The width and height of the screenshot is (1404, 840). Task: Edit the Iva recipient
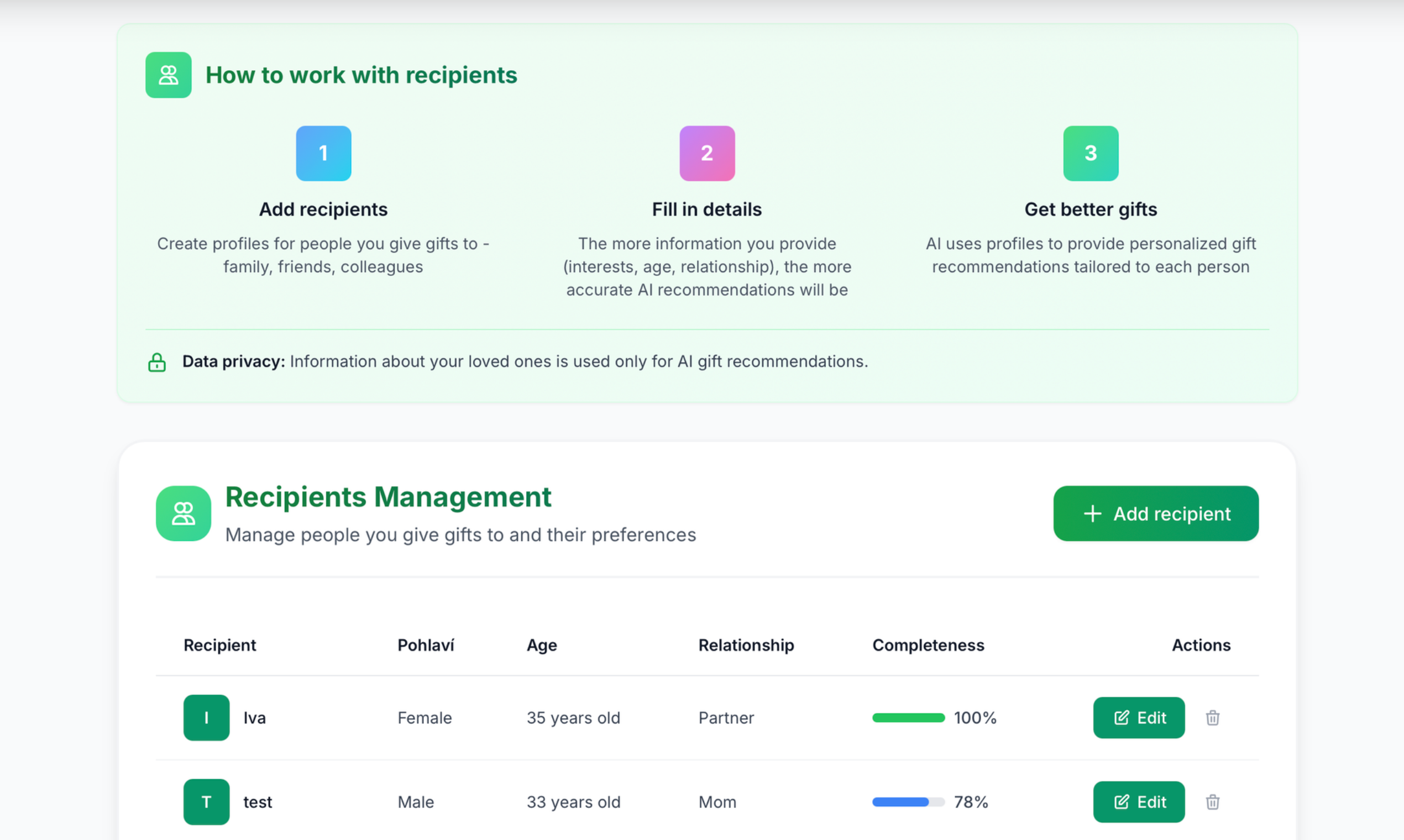(x=1138, y=717)
